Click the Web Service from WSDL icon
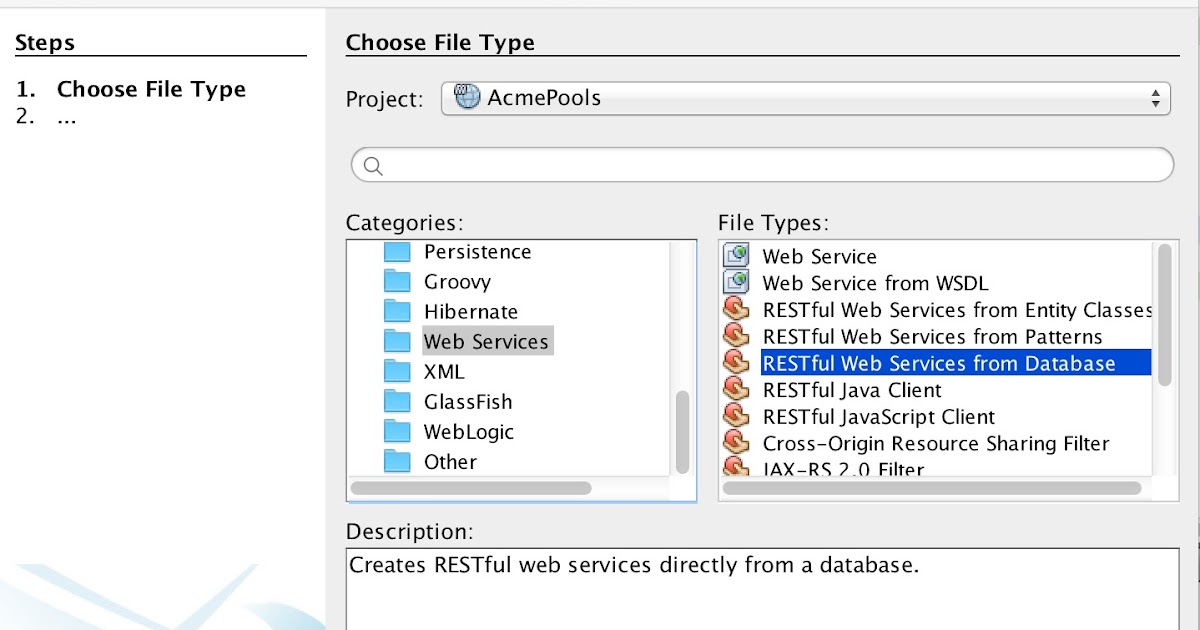1200x630 pixels. [x=736, y=283]
